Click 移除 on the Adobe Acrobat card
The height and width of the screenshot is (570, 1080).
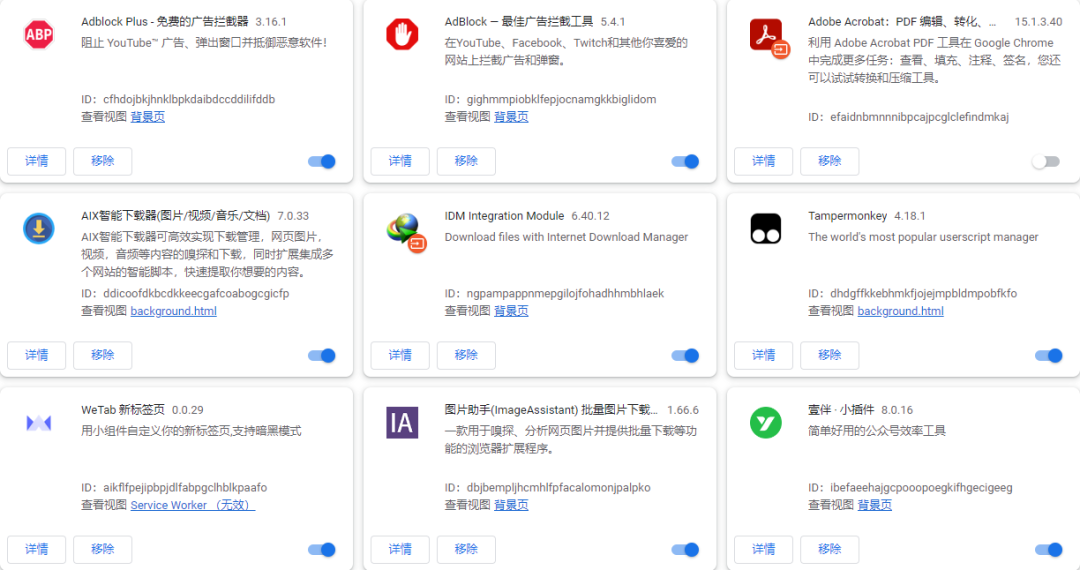point(829,161)
